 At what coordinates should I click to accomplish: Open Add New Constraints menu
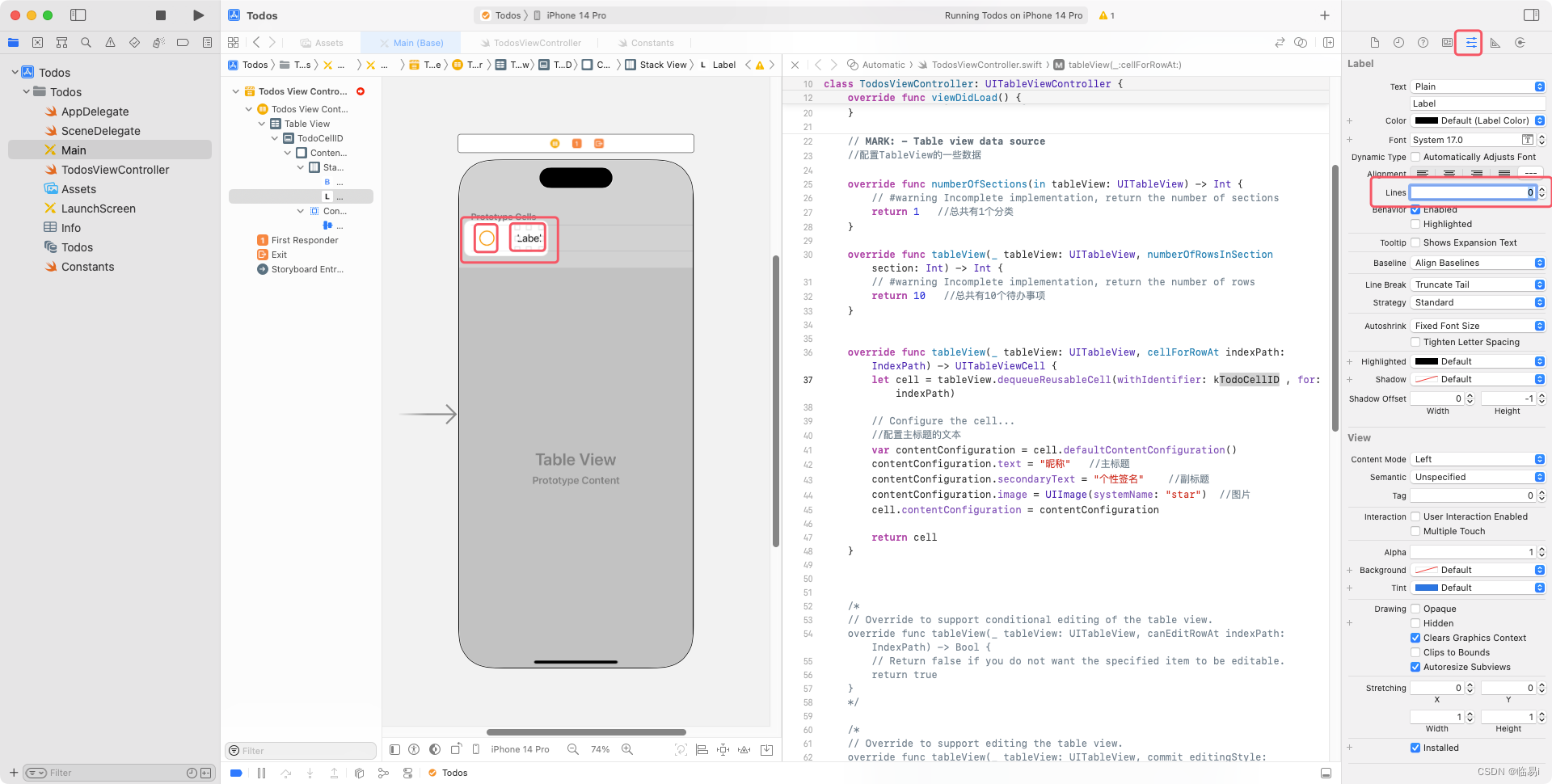(723, 749)
